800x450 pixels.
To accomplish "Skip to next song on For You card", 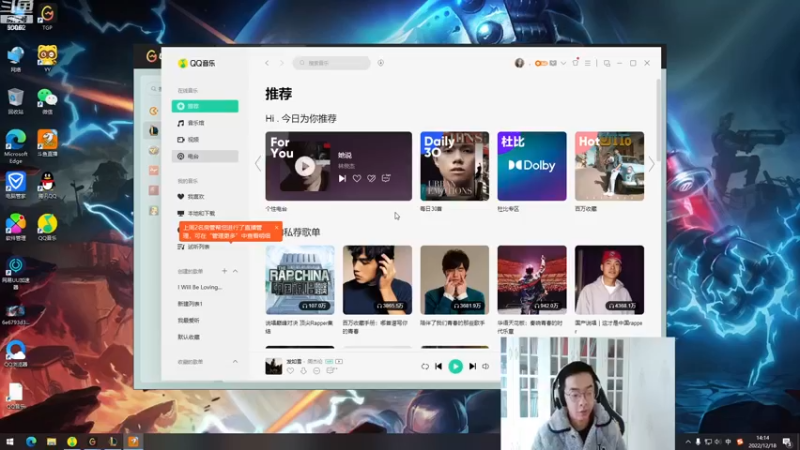I will 342,178.
